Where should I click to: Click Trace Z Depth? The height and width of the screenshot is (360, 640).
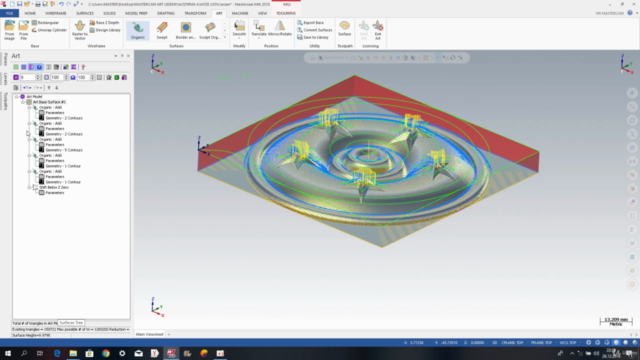pos(104,23)
